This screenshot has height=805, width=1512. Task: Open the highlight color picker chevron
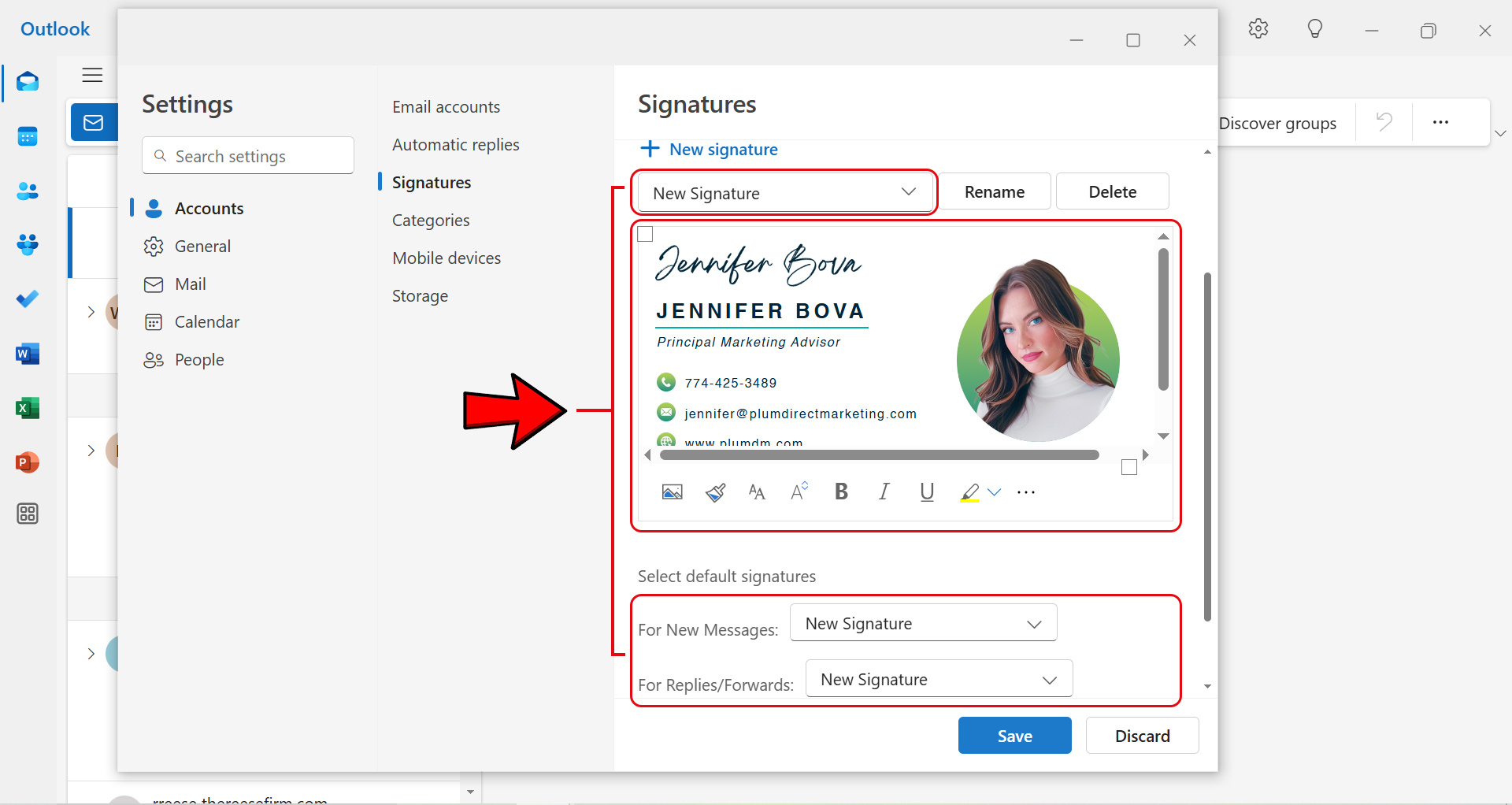[x=995, y=492]
